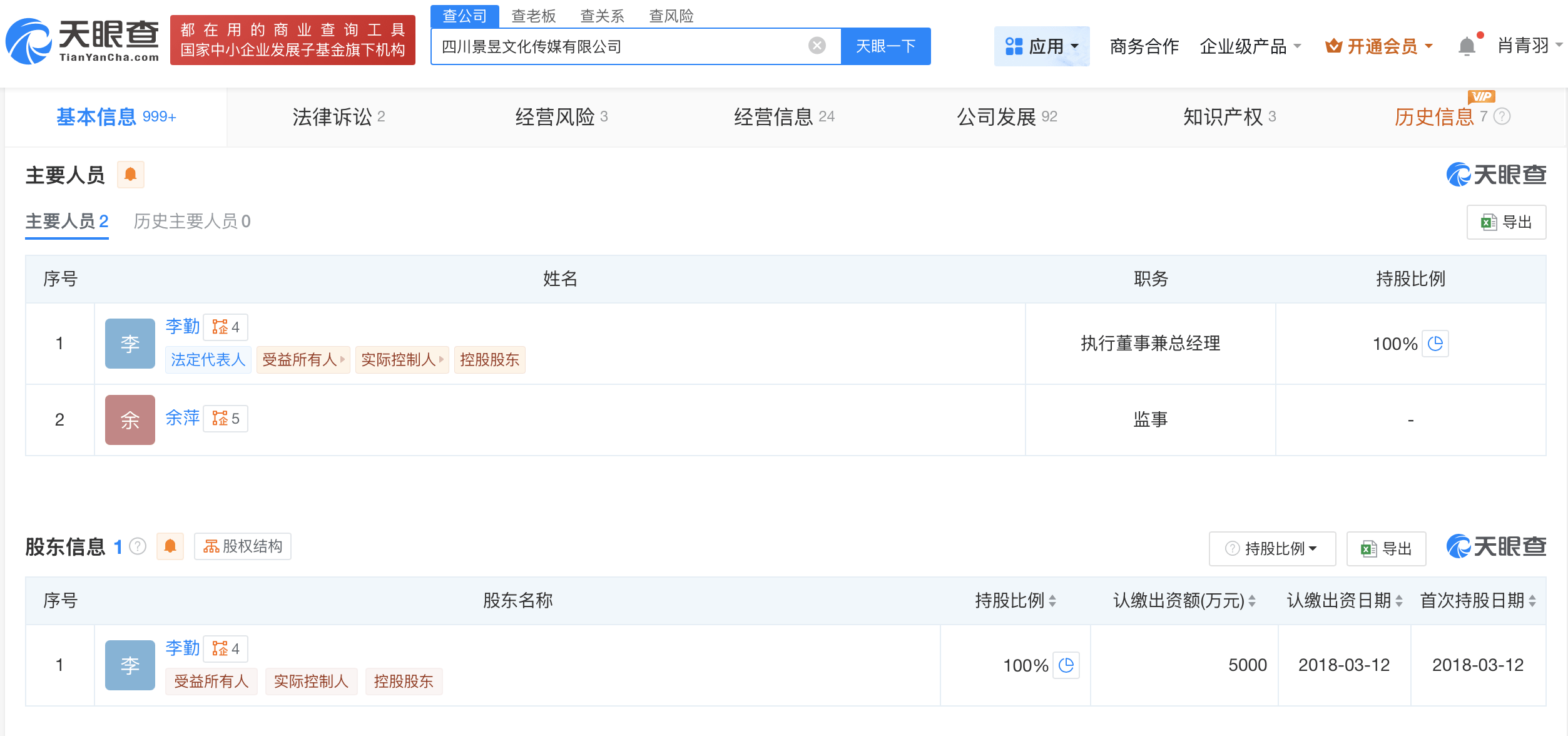
Task: Sort by 认缴出资额 column arrows
Action: tap(1252, 601)
